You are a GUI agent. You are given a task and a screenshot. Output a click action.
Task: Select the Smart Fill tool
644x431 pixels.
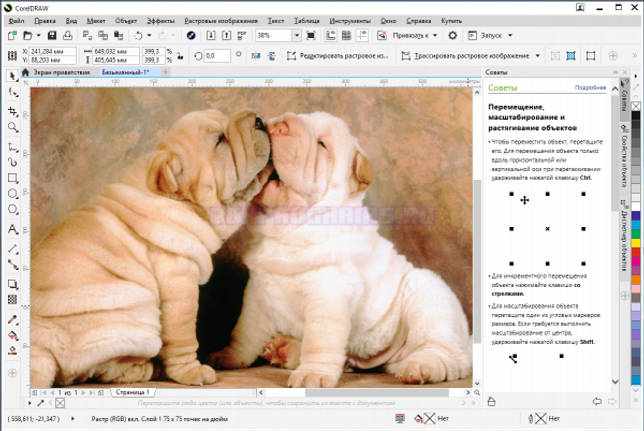click(13, 350)
